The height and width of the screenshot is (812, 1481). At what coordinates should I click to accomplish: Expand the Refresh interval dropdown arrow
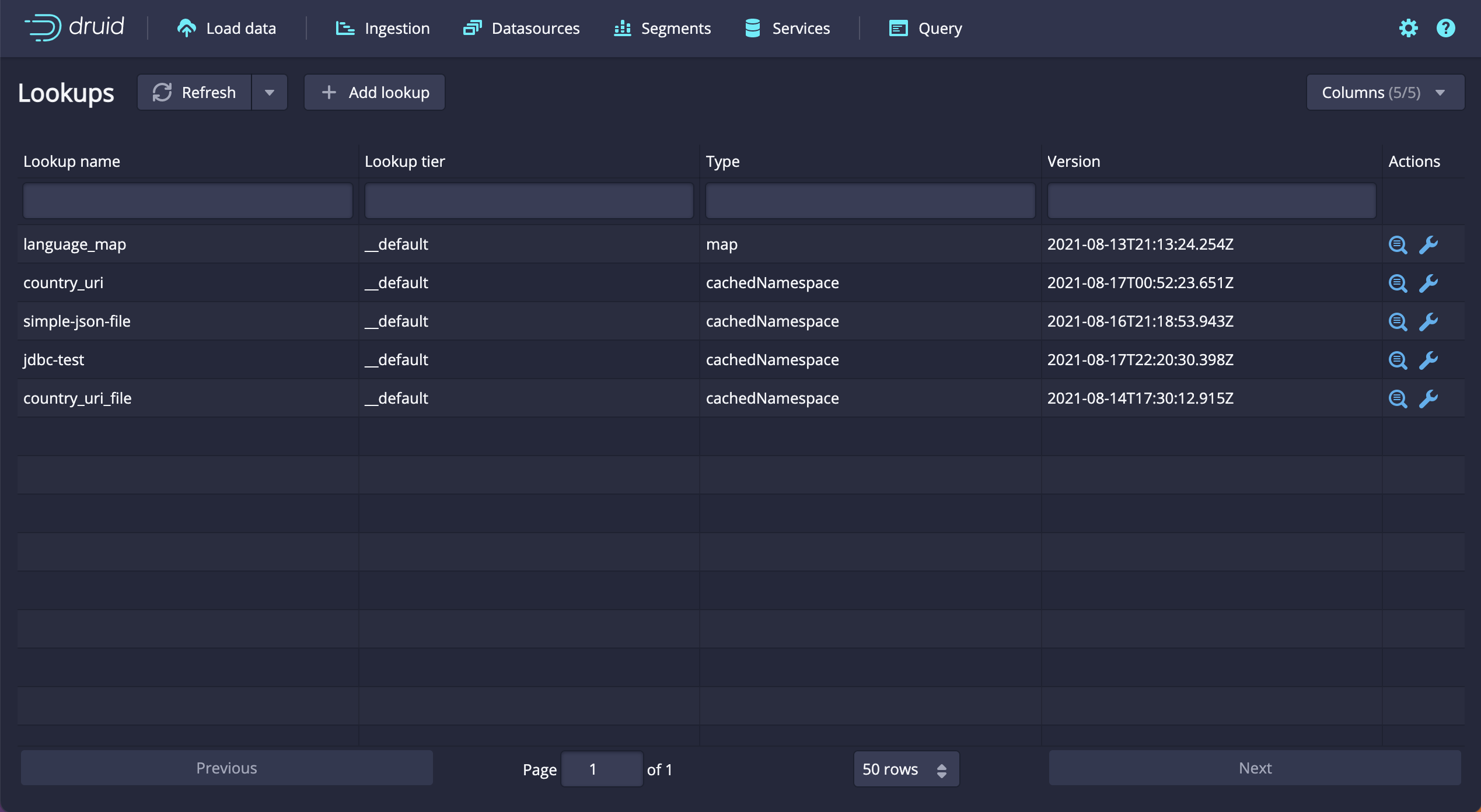tap(269, 92)
